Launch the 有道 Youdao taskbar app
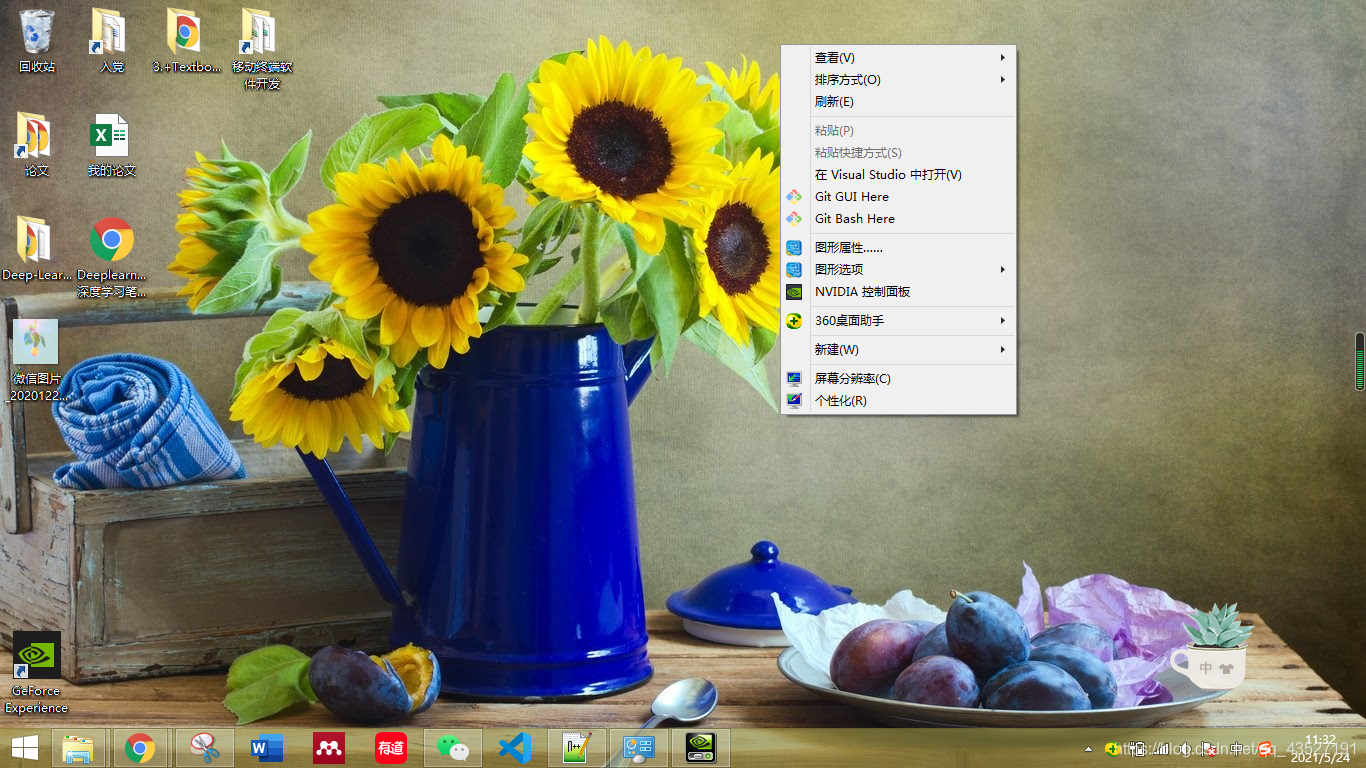Screen dimensions: 1366x768 tap(391, 748)
